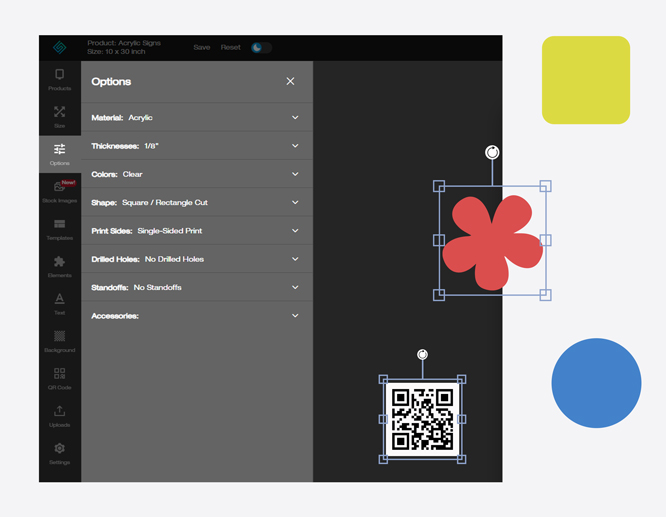Viewport: 666px width, 517px height.
Task: Select the red flower shape element
Action: 492,243
